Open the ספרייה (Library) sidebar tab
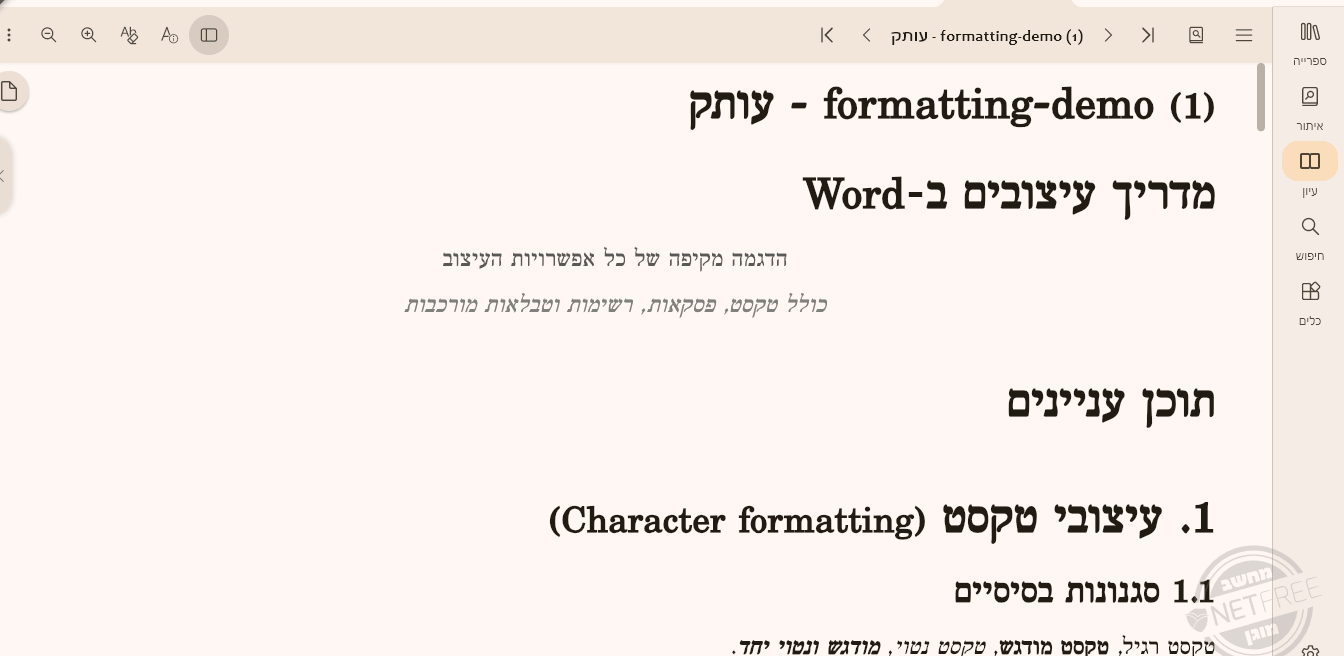The height and width of the screenshot is (656, 1344). 1310,45
